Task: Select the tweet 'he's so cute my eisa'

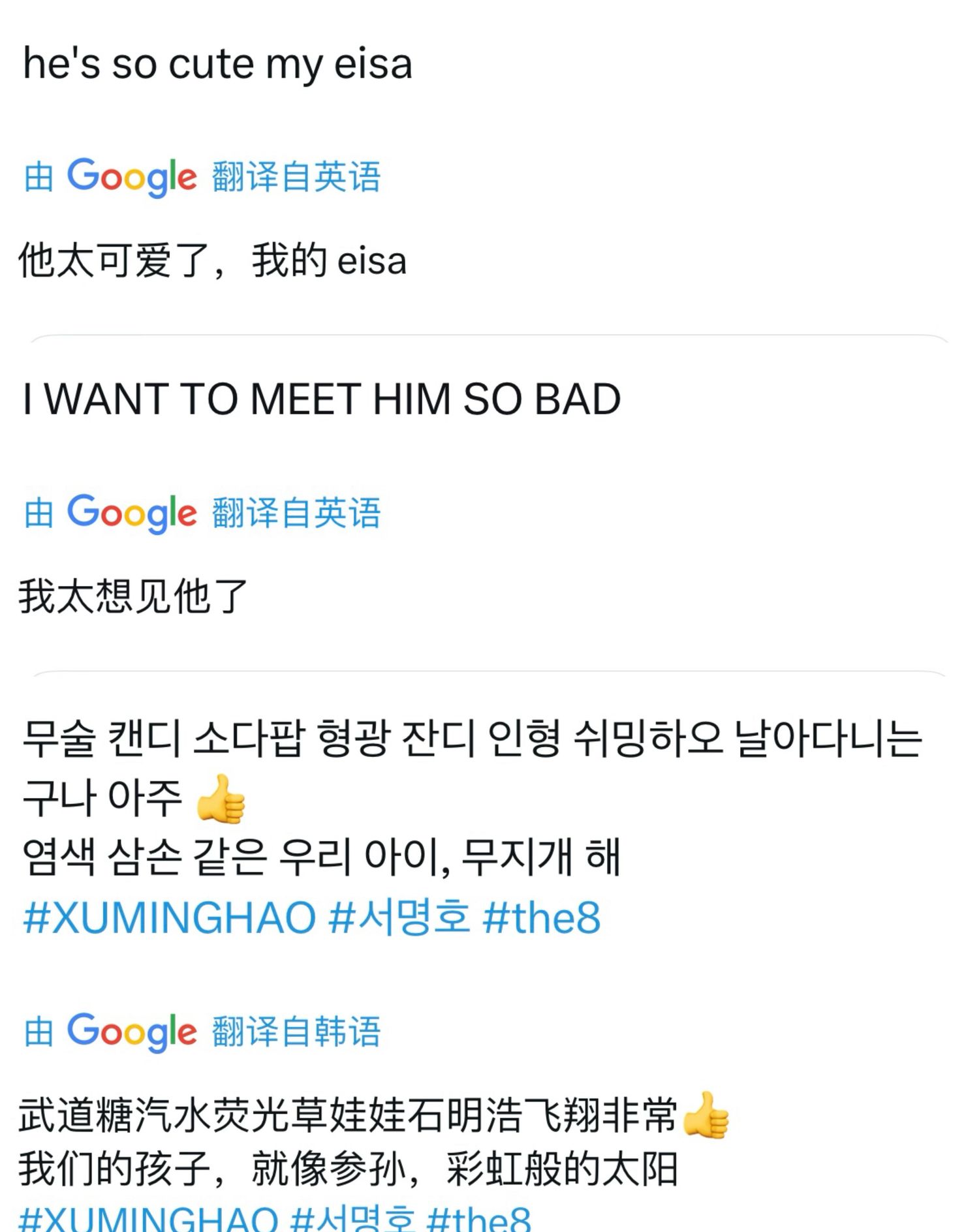Action: (217, 65)
